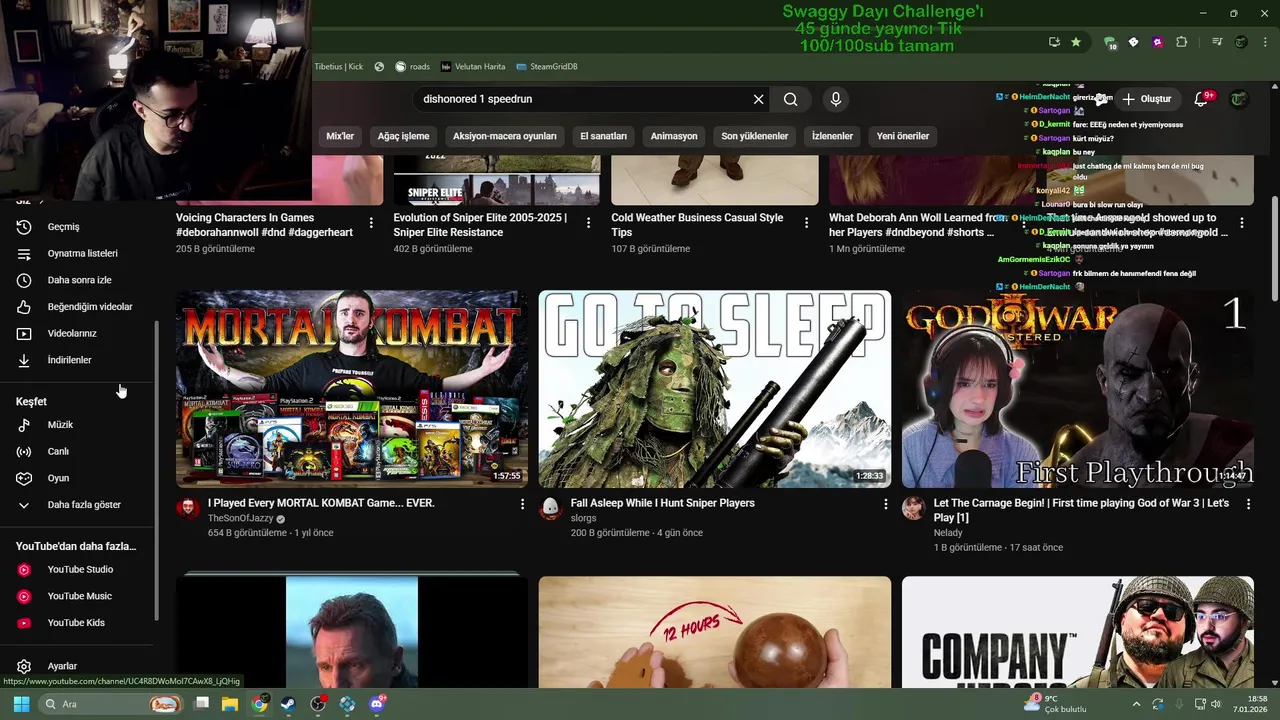Select the Aksiyon-macera oyunları filter chip
The width and height of the screenshot is (1280, 720).
pyautogui.click(x=504, y=136)
